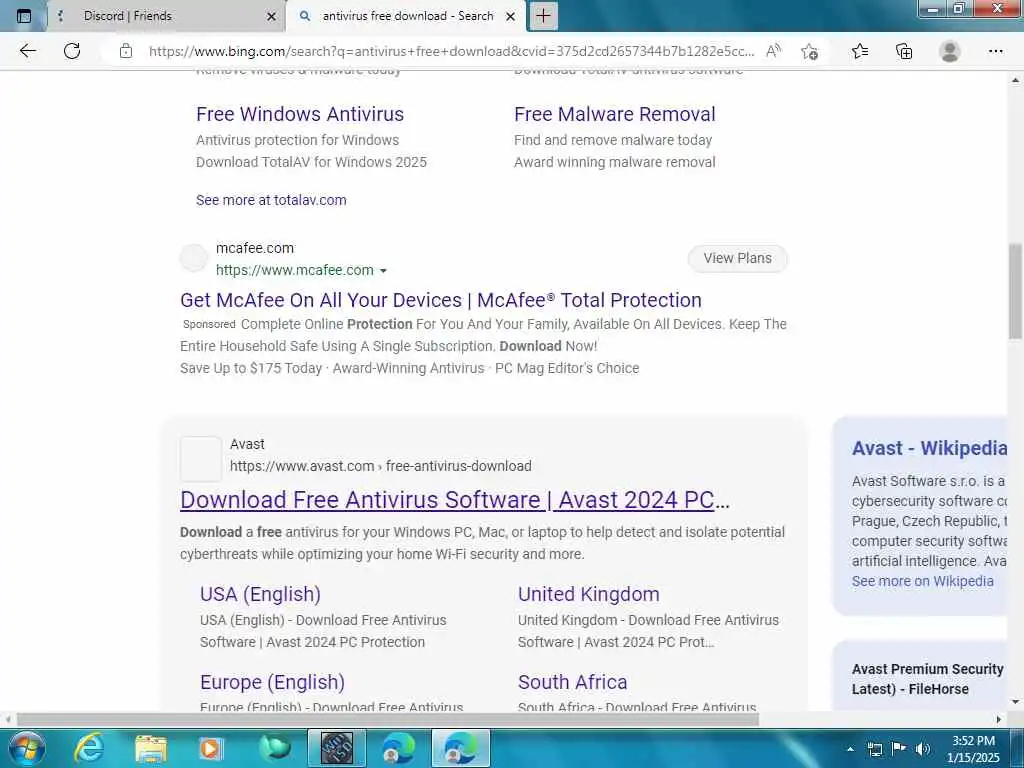
Task: Open File Explorer from the taskbar
Action: click(x=151, y=748)
